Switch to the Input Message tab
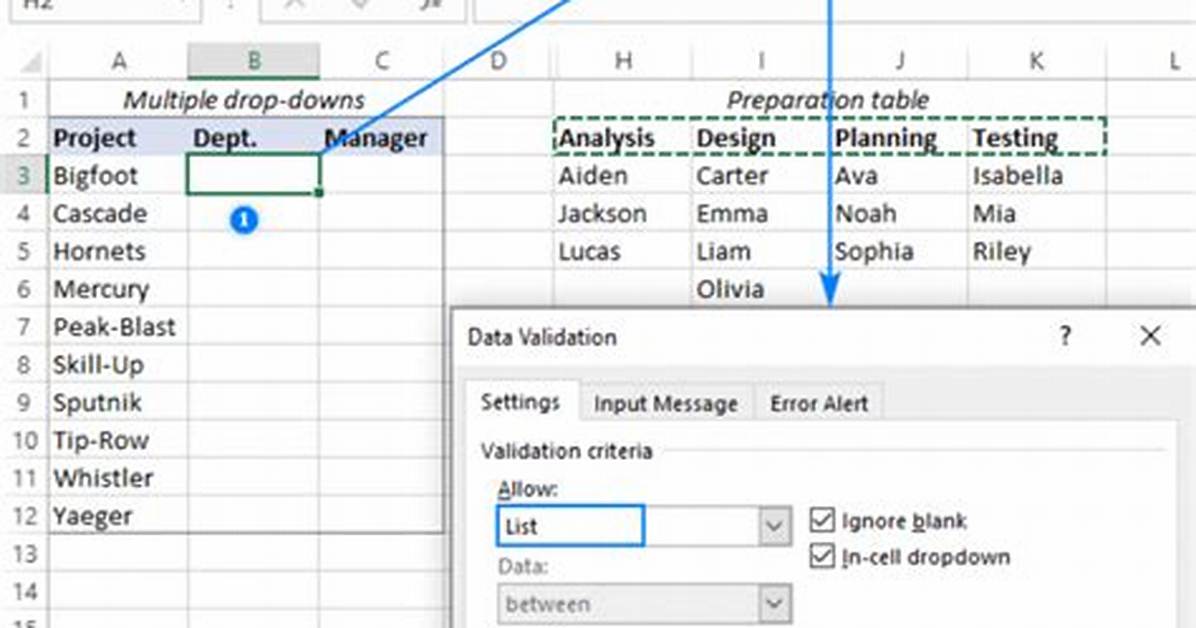 [665, 403]
